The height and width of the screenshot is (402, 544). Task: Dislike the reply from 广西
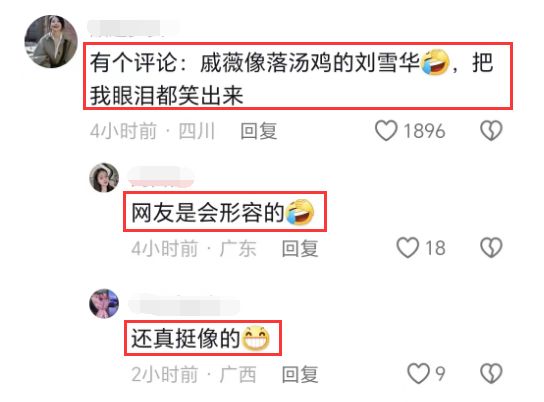click(x=491, y=374)
